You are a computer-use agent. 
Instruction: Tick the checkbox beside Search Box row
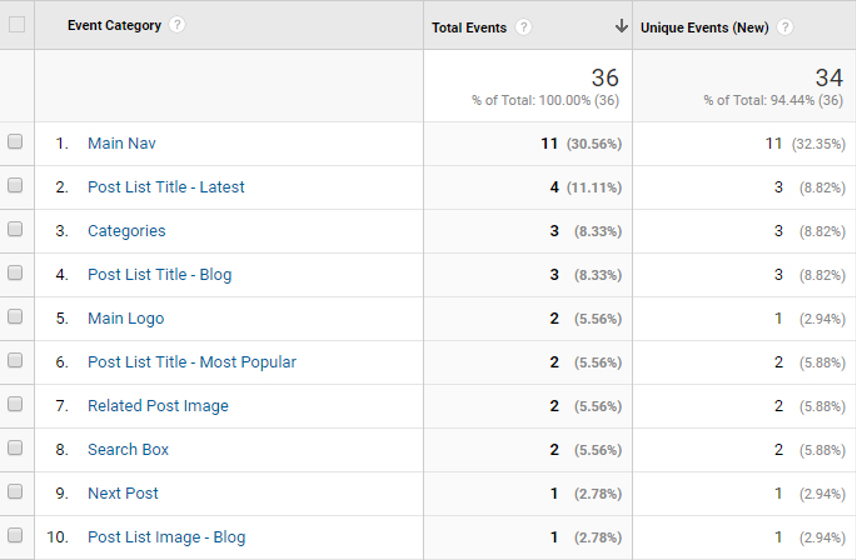point(15,448)
